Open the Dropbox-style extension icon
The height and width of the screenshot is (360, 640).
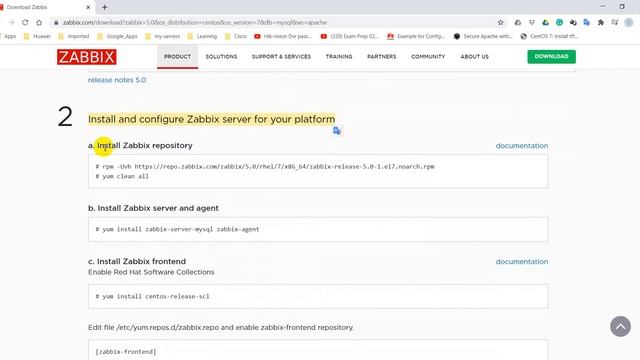pos(531,22)
